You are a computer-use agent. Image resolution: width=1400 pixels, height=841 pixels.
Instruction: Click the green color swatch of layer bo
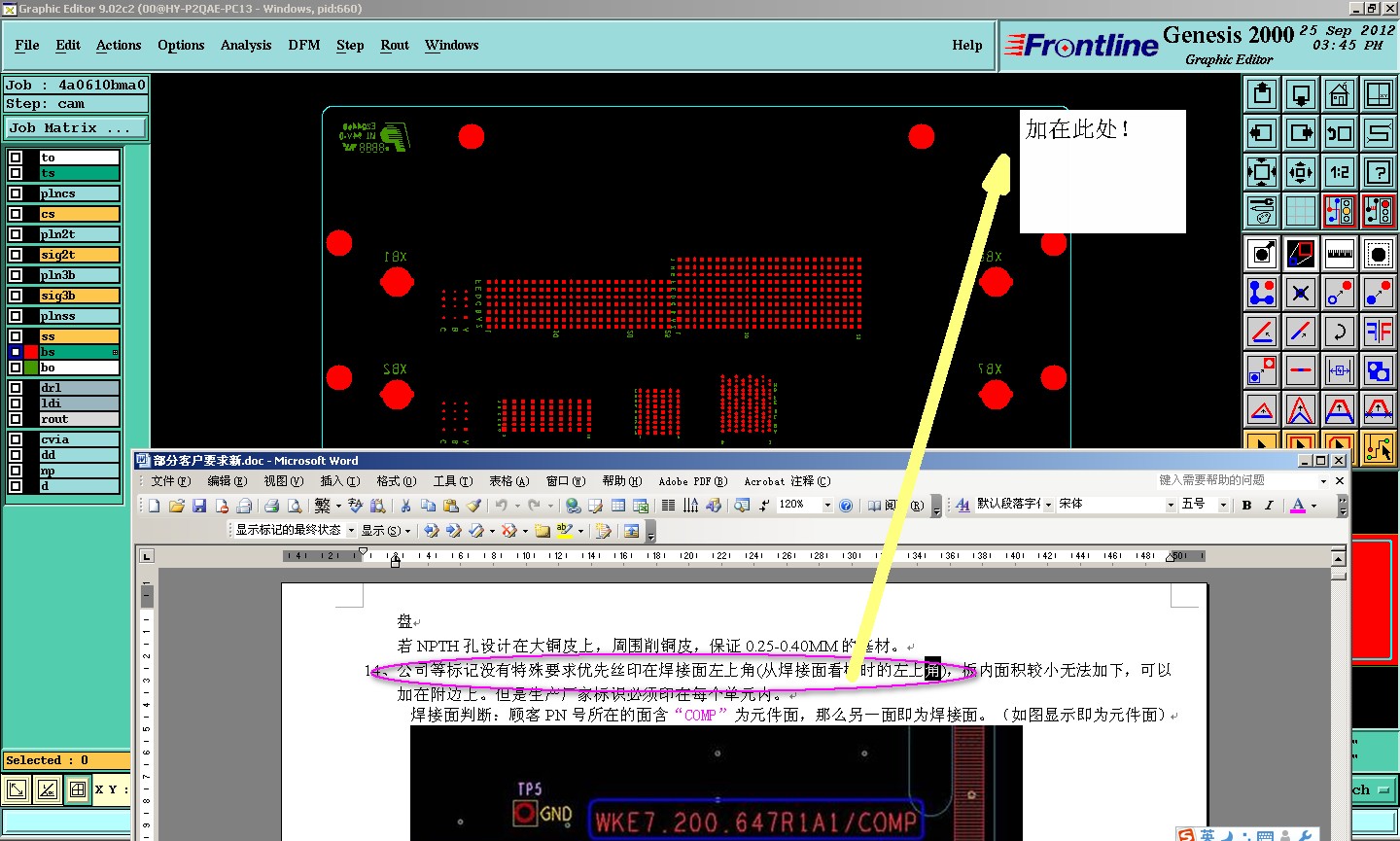(x=31, y=368)
